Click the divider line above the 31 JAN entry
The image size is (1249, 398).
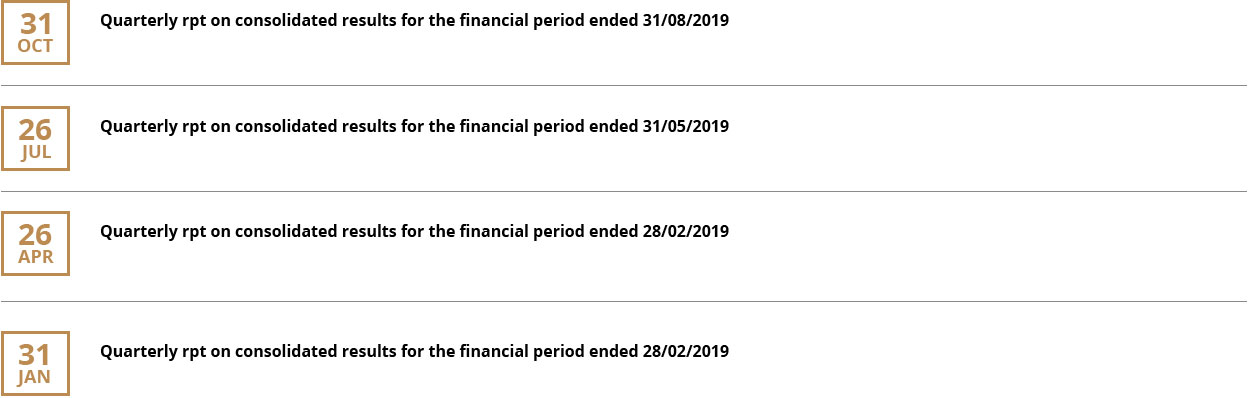(x=624, y=301)
